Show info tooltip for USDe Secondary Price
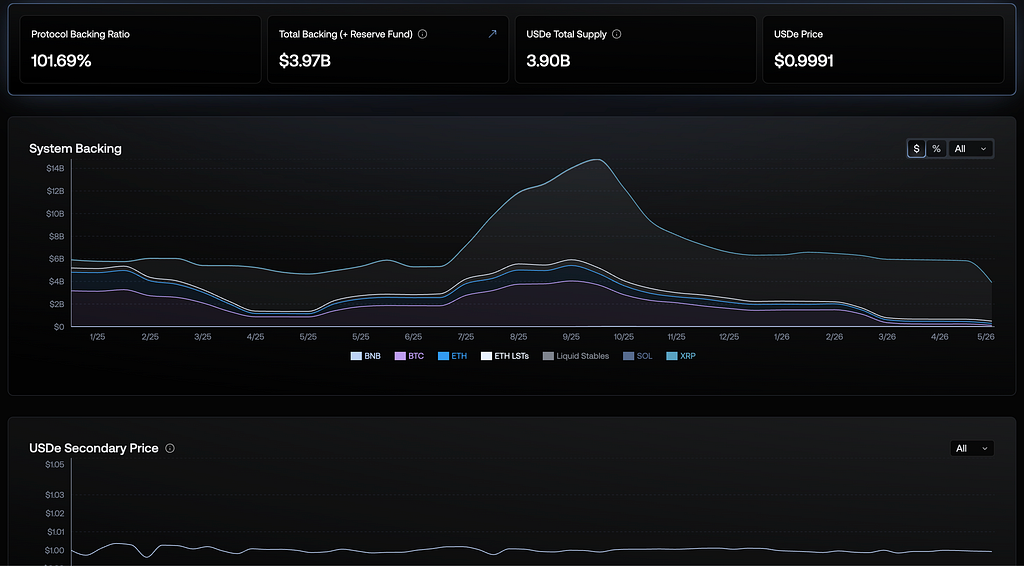This screenshot has width=1024, height=566. click(x=170, y=448)
